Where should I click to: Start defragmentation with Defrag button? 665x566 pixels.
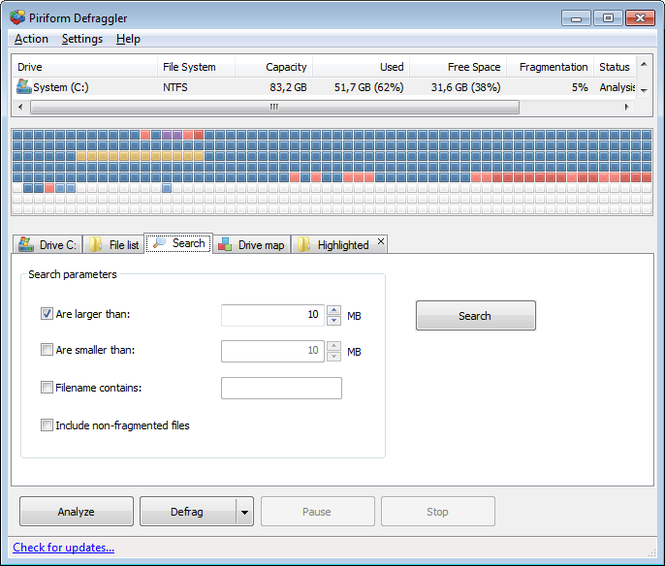187,512
